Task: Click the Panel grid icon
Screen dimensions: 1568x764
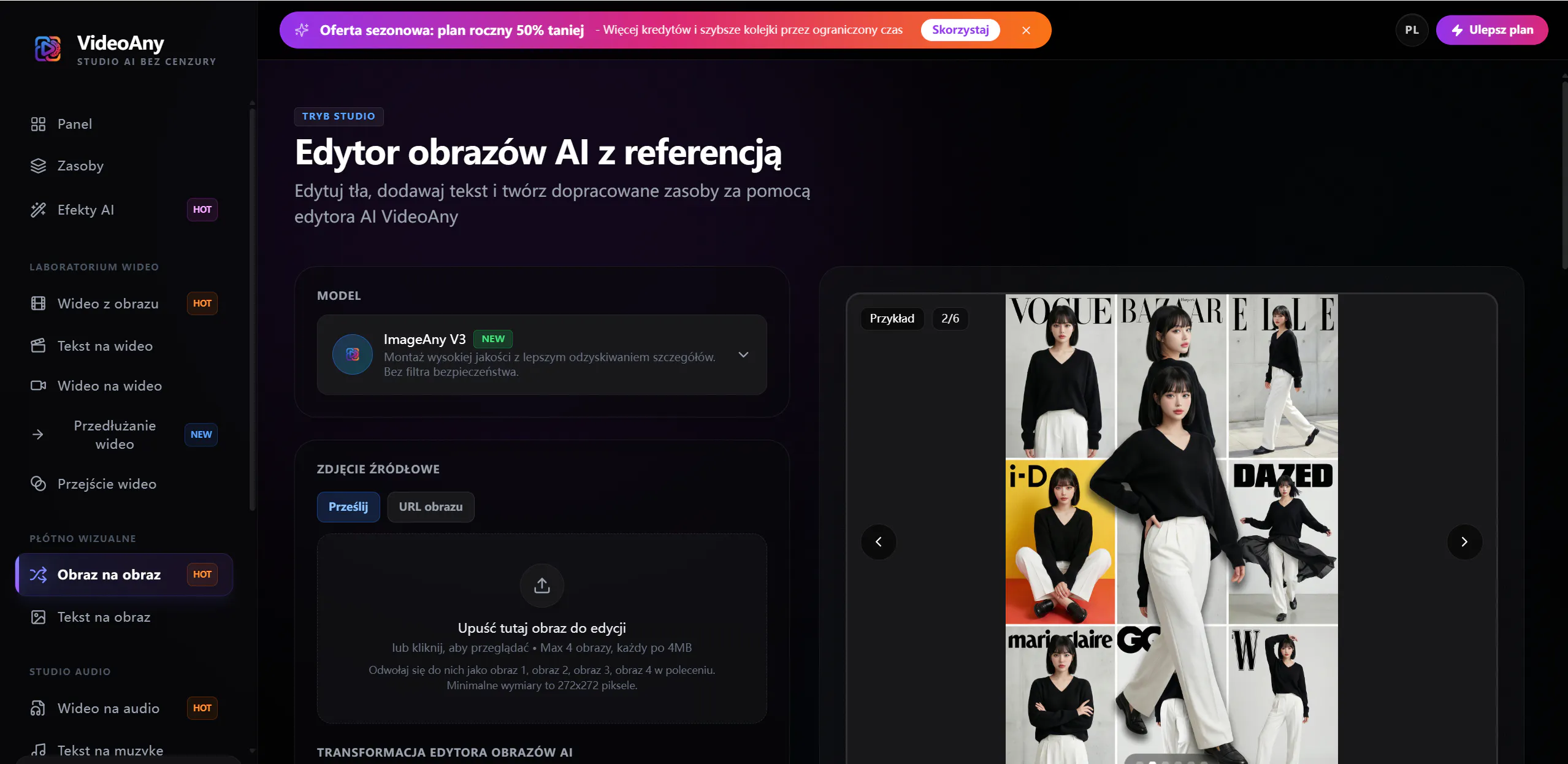Action: 38,124
